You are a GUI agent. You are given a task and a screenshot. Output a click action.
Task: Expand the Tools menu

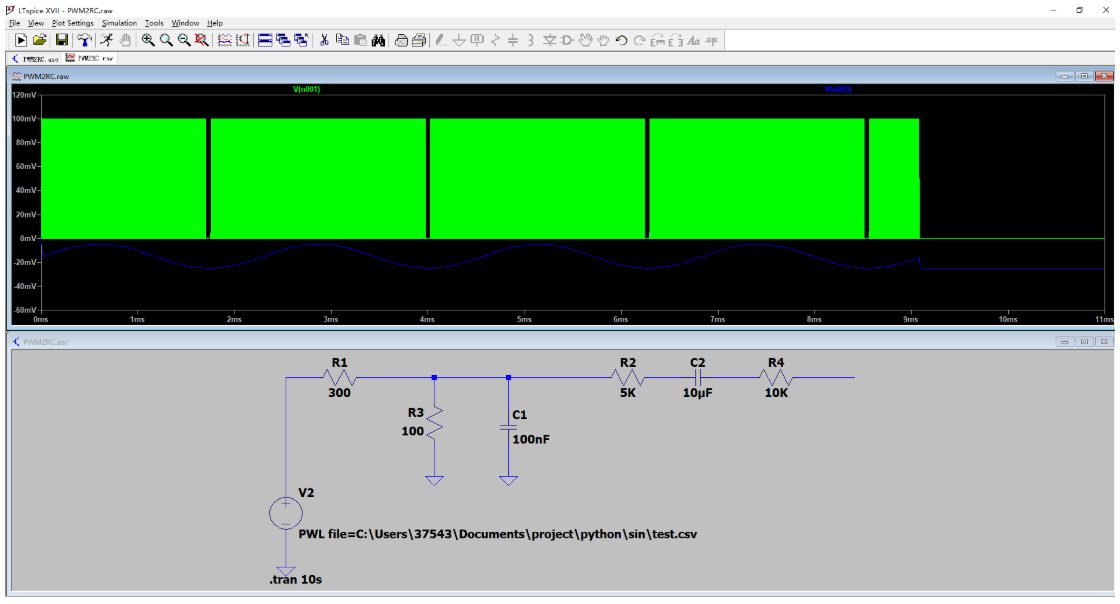coord(154,23)
